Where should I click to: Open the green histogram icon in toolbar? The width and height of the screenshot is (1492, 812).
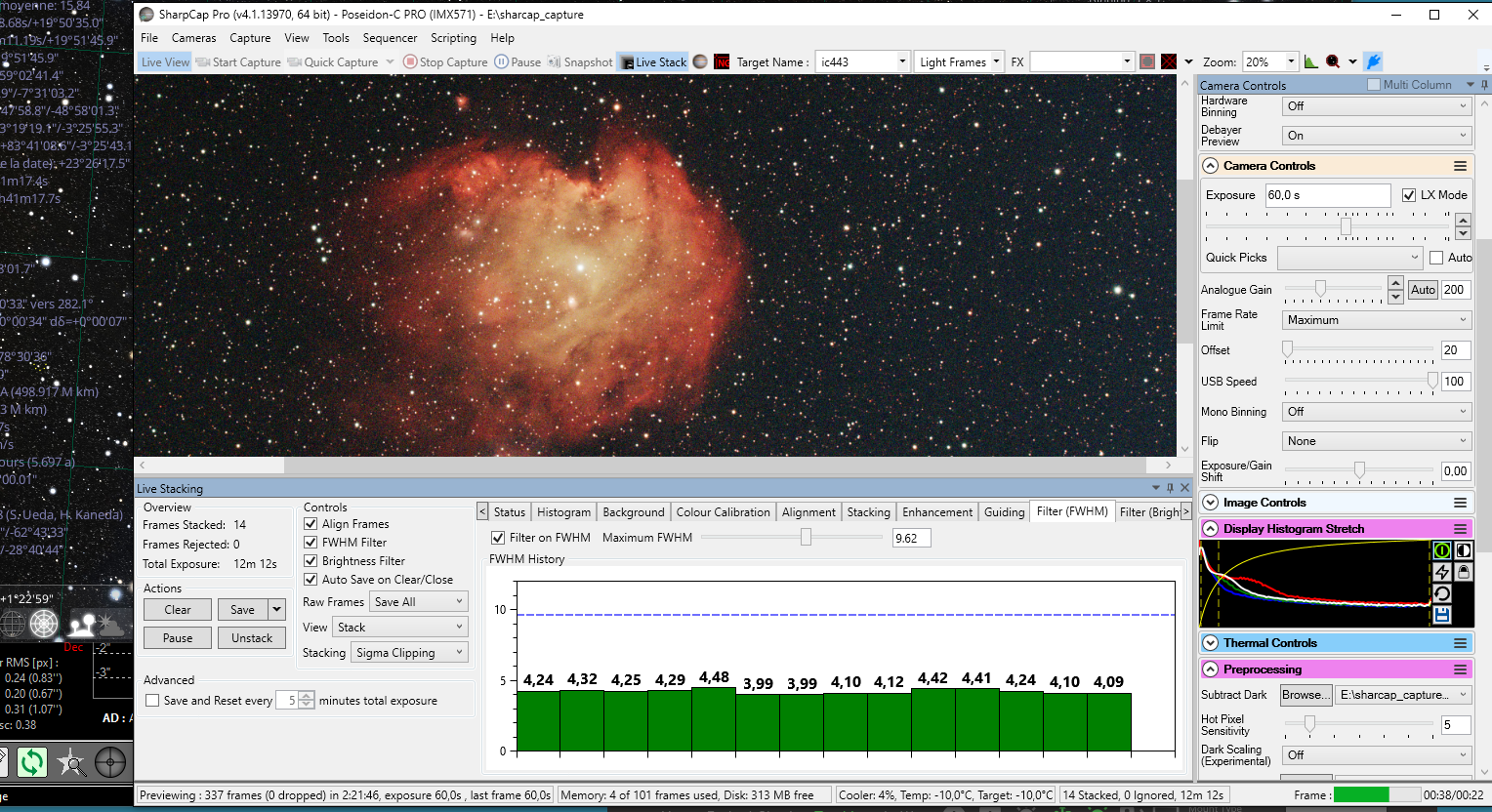[x=1310, y=61]
